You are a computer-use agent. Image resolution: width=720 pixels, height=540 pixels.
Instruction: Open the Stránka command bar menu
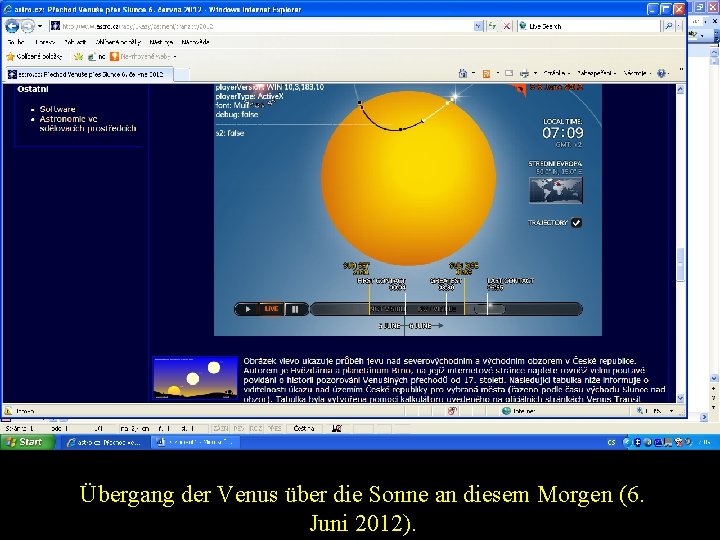(x=556, y=73)
